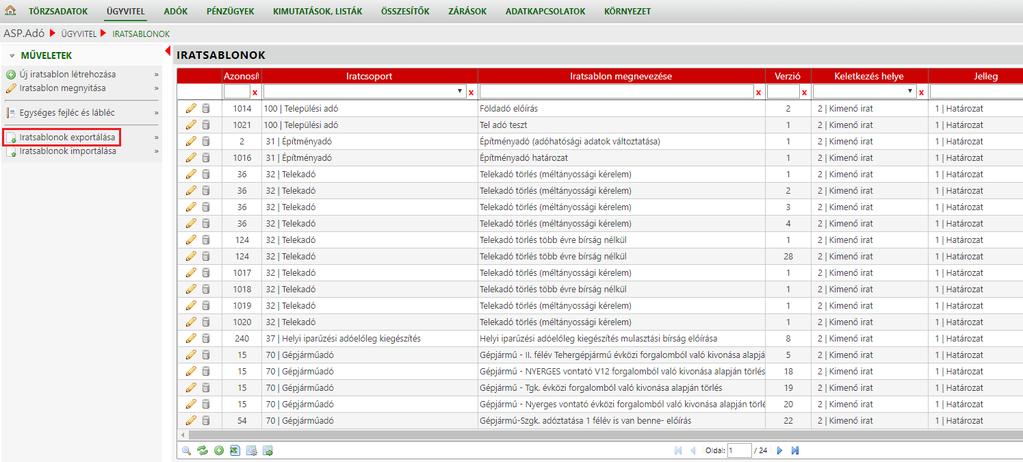This screenshot has width=1023, height=462.
Task: Clear the Iratsablon megnevezése filter red X
Action: tap(758, 93)
